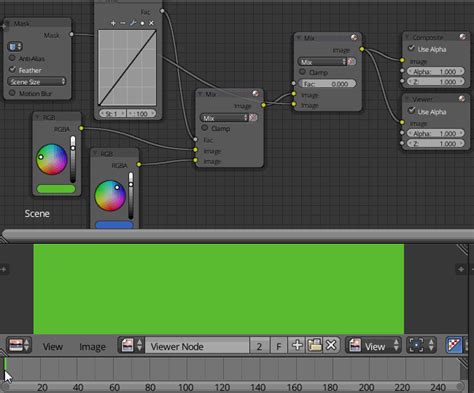Open right side panel plus handle
This screenshot has height=393, width=474.
[x=461, y=269]
